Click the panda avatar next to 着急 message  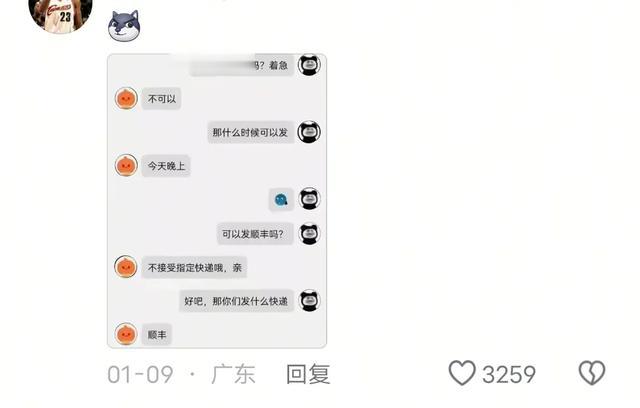(309, 65)
